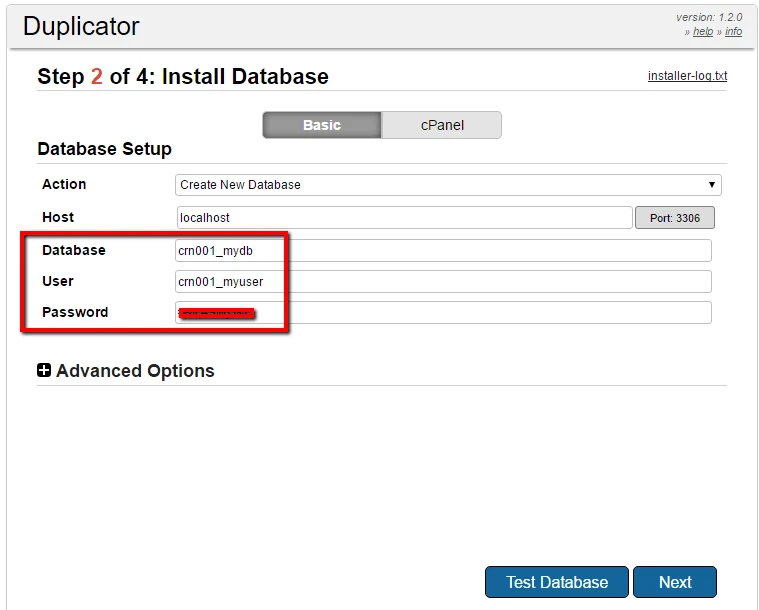This screenshot has height=610, width=759.
Task: Open the info link
Action: point(733,31)
